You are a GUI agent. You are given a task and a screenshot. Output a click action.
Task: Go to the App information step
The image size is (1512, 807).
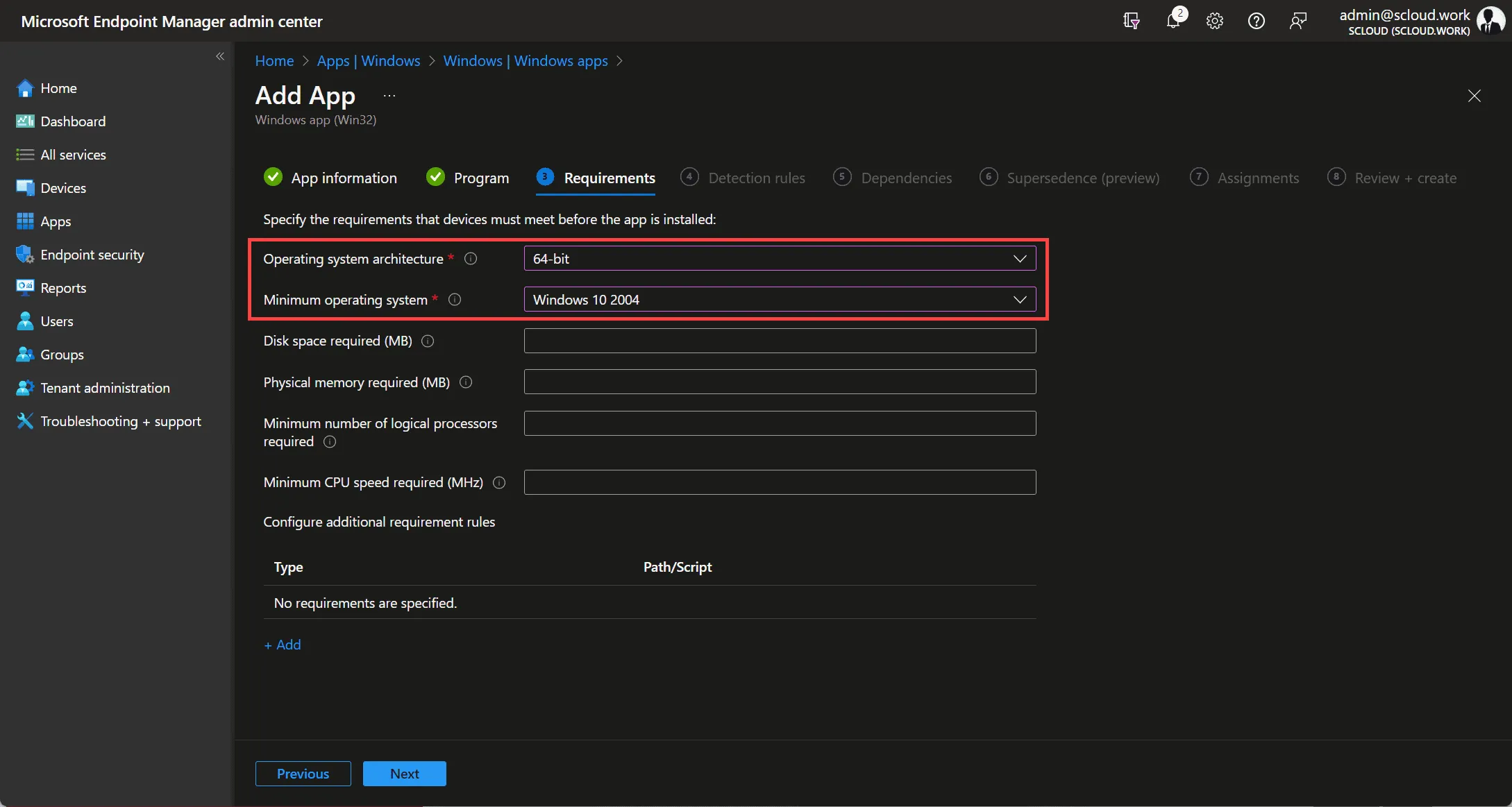(330, 178)
